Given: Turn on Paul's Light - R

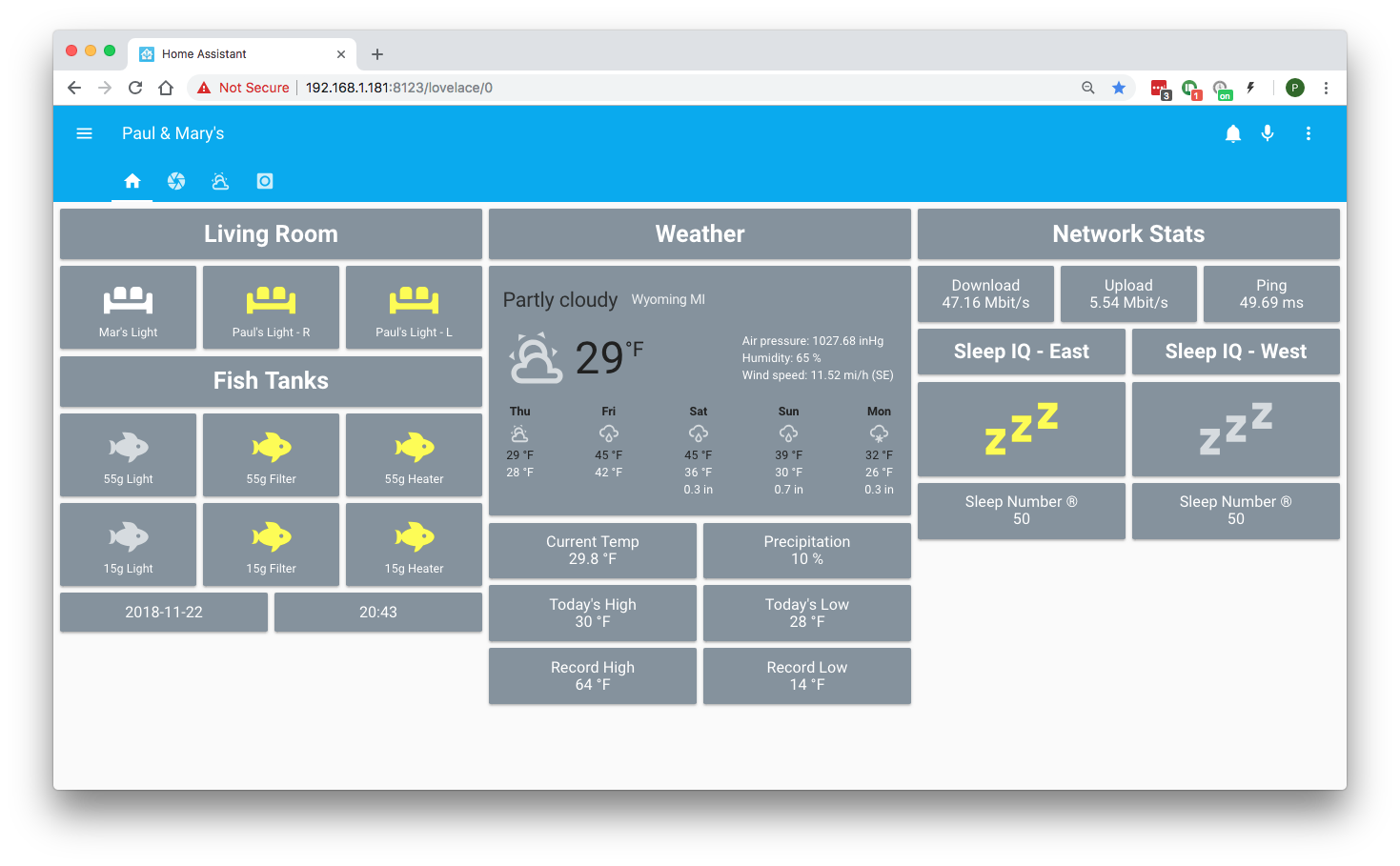Looking at the screenshot, I should tap(271, 307).
